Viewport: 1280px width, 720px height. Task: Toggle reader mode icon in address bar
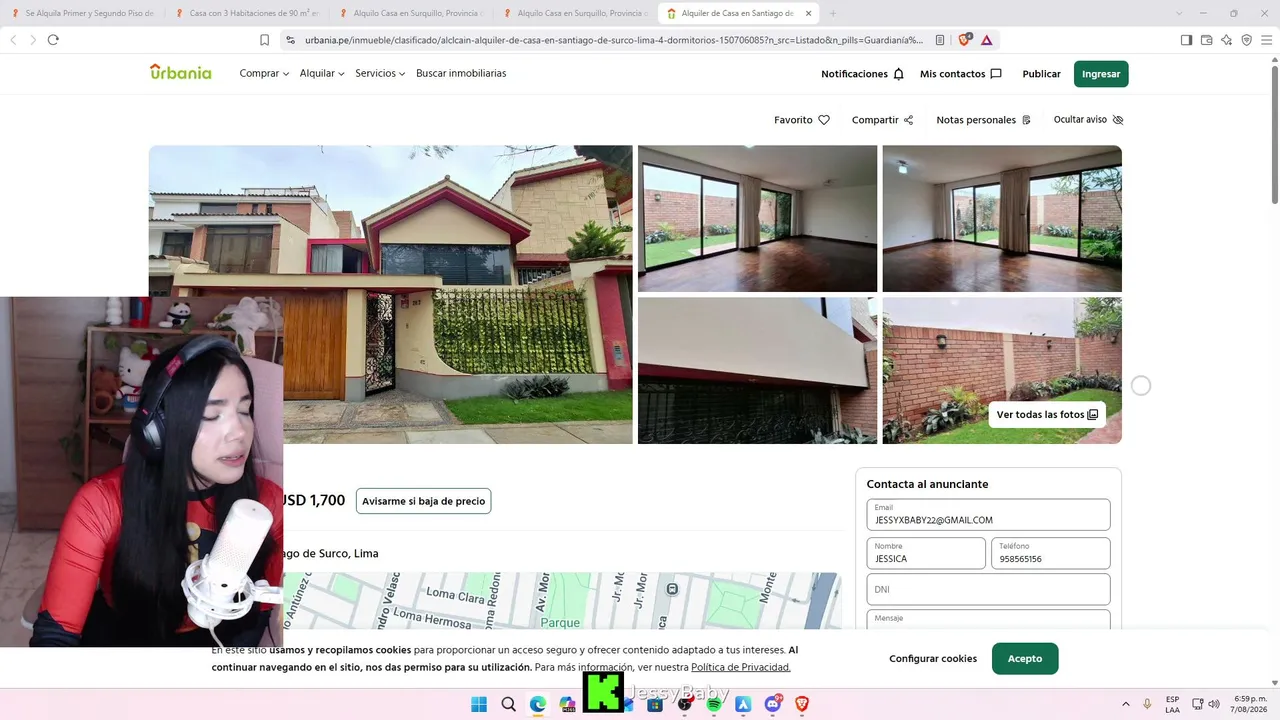pos(940,40)
